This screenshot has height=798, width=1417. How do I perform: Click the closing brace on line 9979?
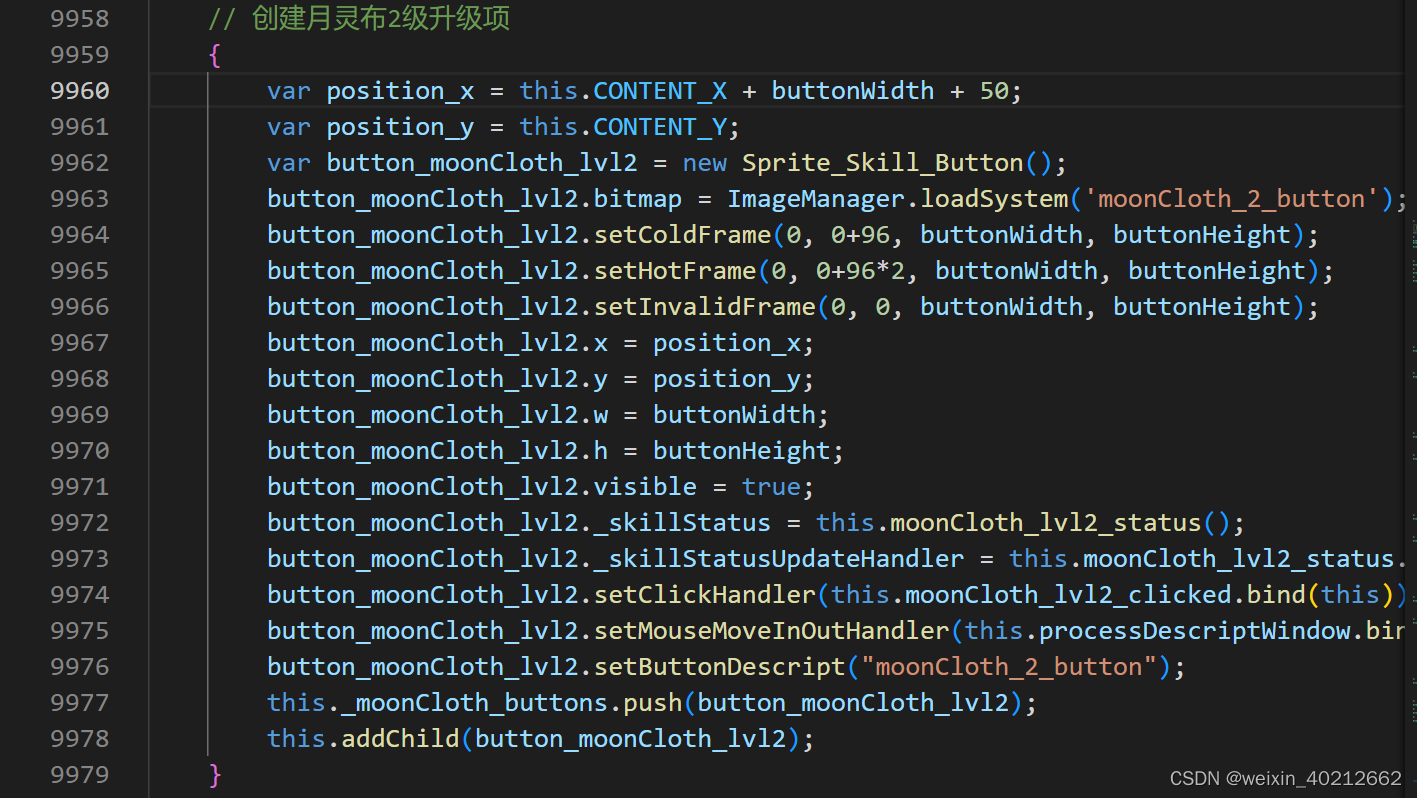pyautogui.click(x=214, y=775)
